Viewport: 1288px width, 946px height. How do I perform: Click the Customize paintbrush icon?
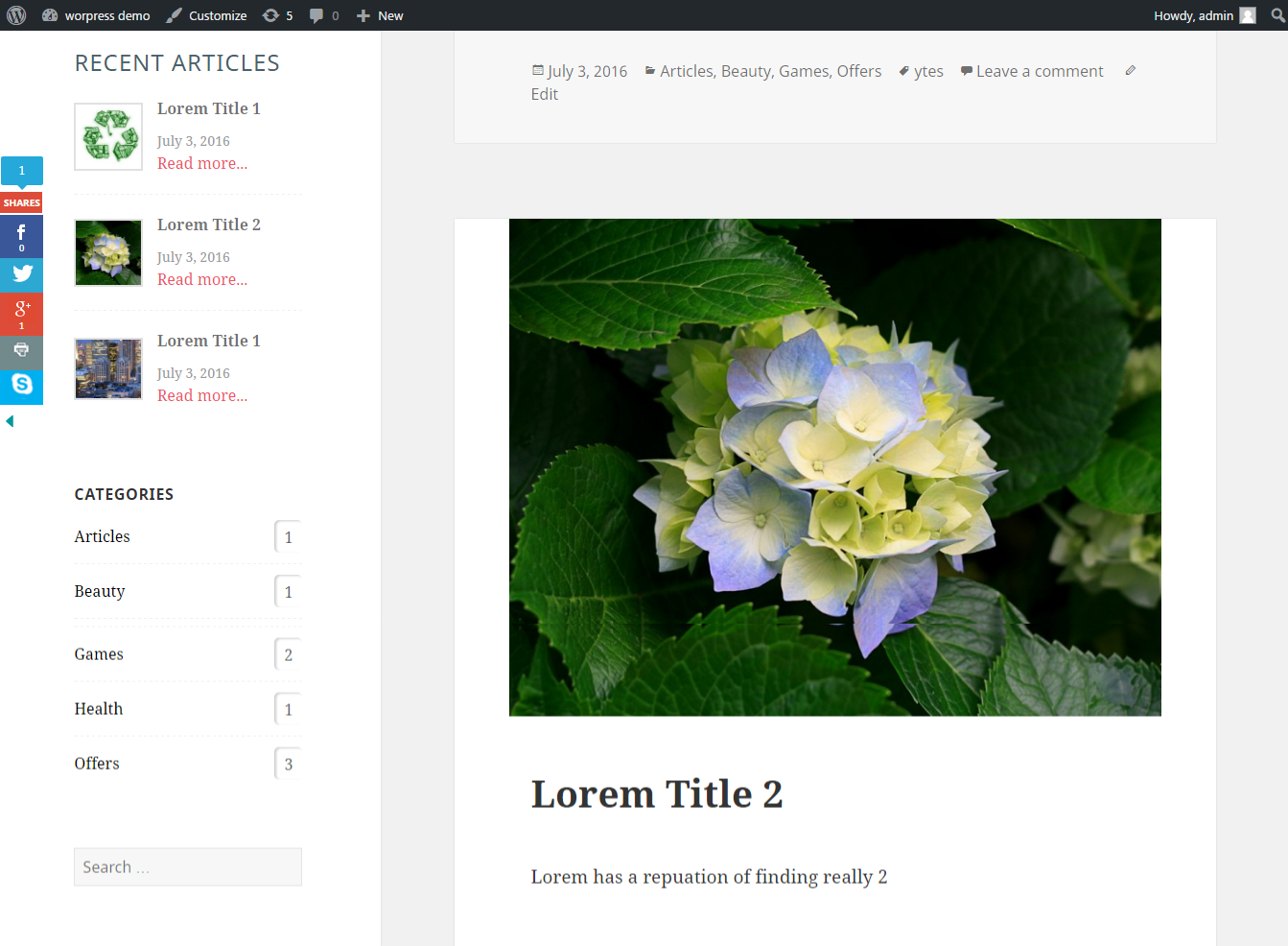174,15
